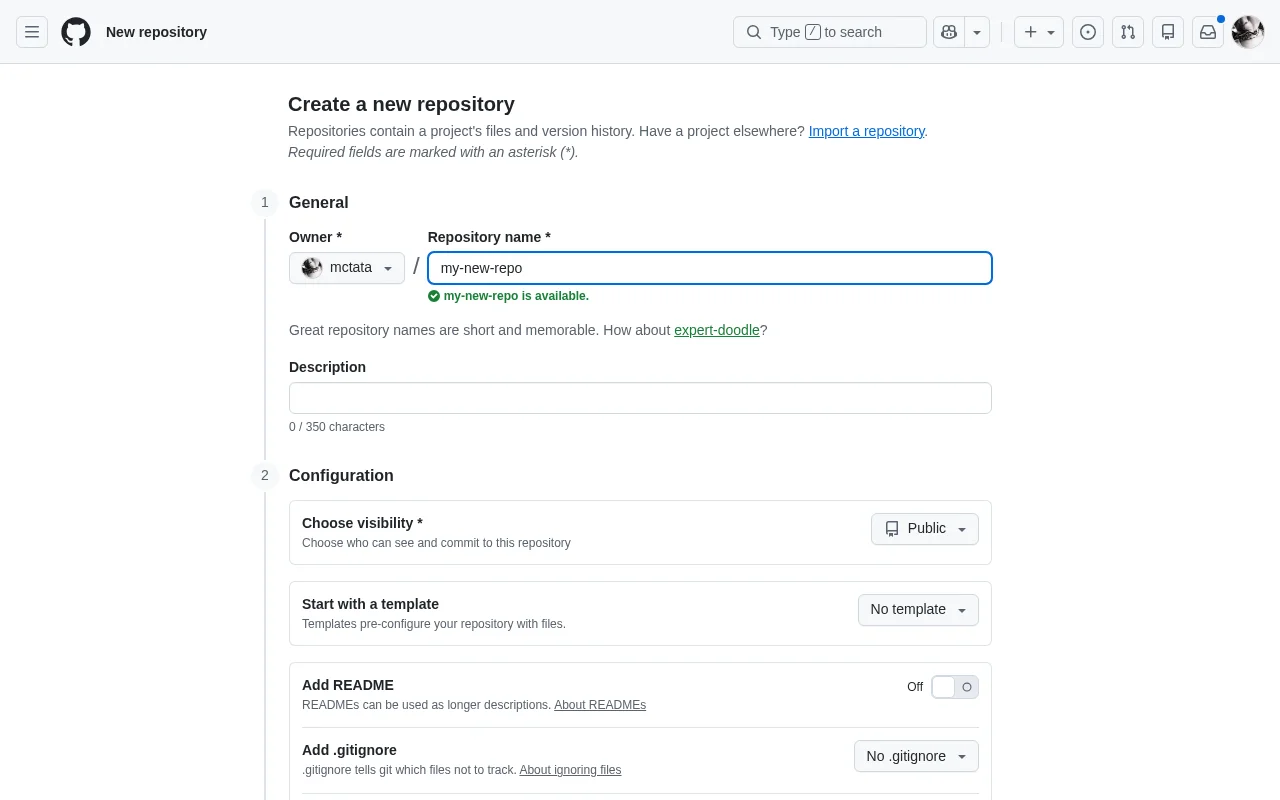Click the GitHub home logo
The height and width of the screenshot is (800, 1280).
[x=76, y=32]
